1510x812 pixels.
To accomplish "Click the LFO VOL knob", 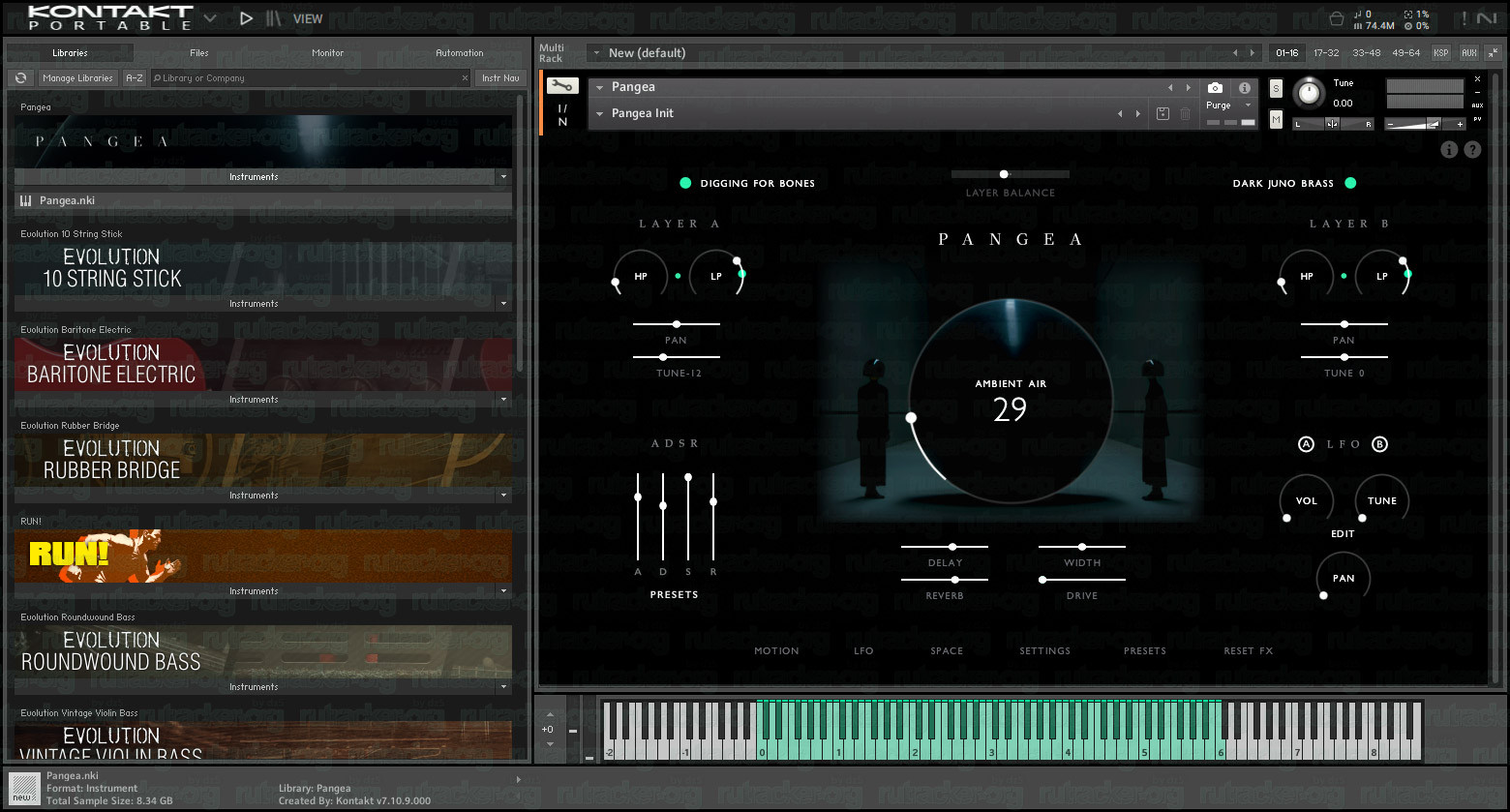I will tap(1306, 500).
